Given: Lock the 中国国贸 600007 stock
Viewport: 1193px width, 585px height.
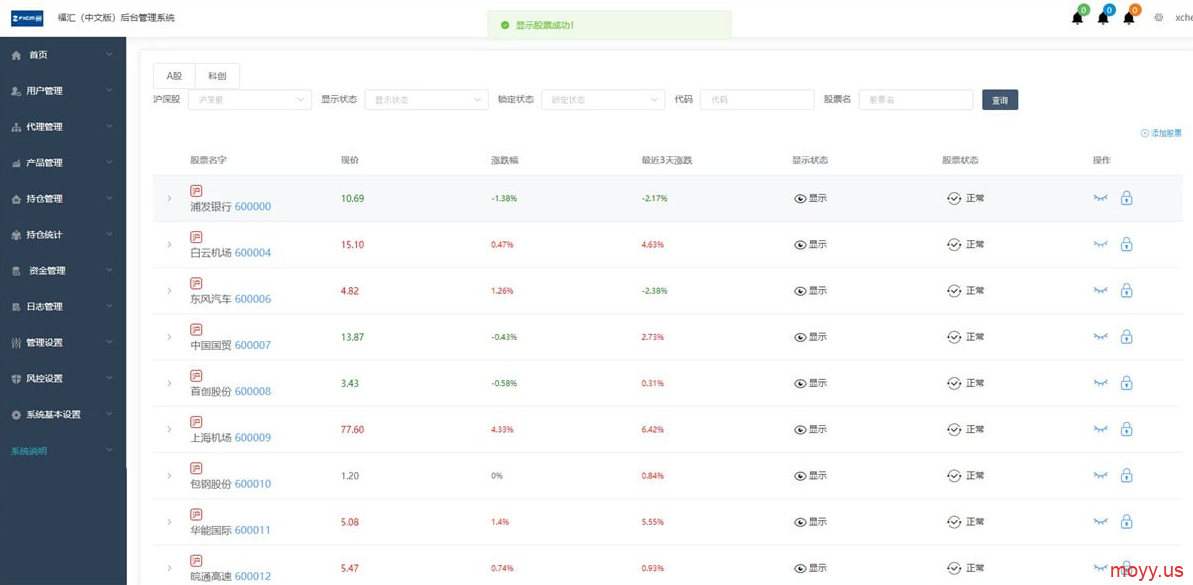Looking at the screenshot, I should (1127, 337).
